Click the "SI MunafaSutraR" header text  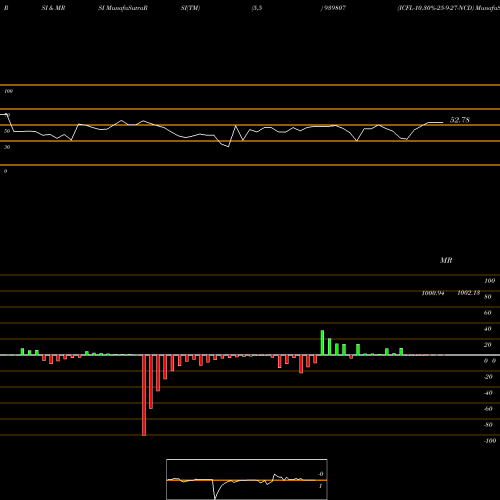click(x=123, y=8)
